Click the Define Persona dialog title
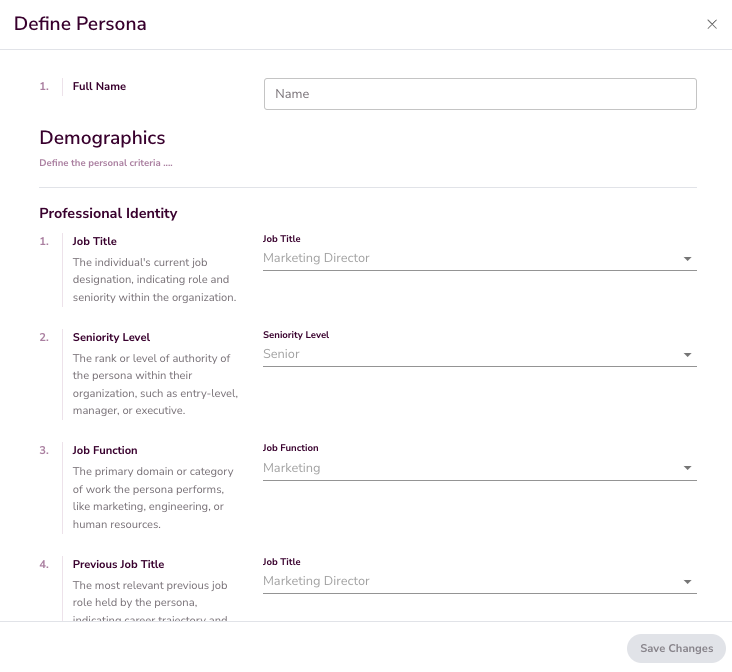 click(80, 24)
